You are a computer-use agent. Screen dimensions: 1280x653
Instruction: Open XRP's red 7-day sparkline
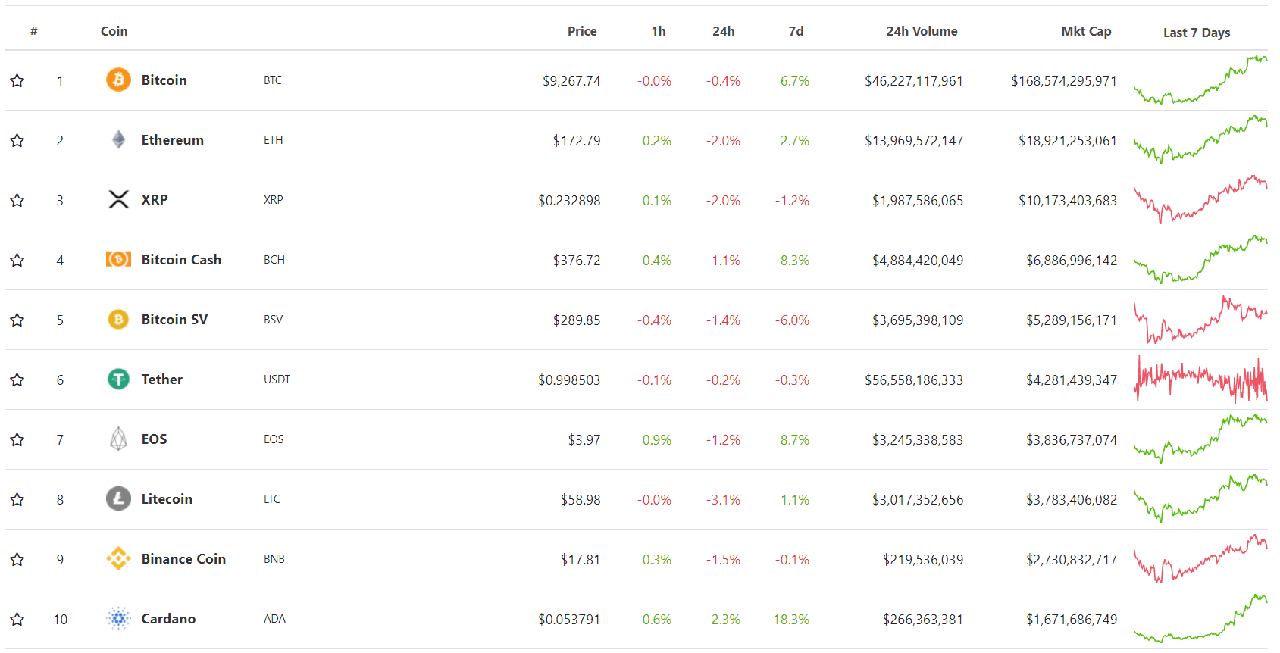tap(1200, 199)
